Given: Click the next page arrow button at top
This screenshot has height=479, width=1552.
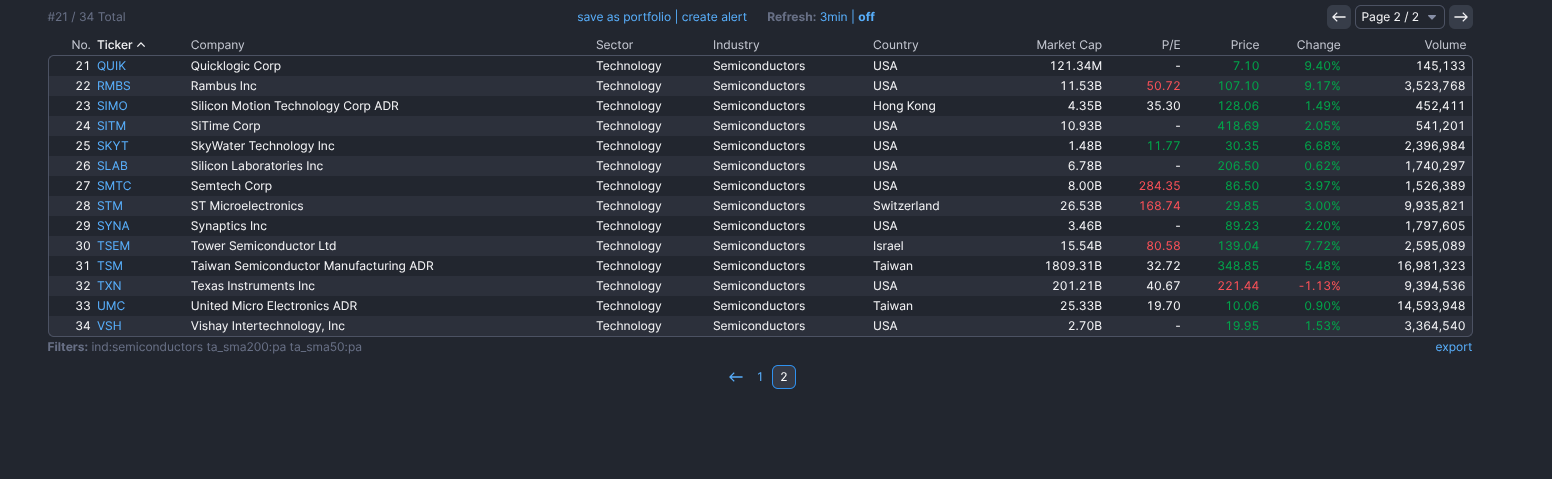Looking at the screenshot, I should tap(1460, 17).
